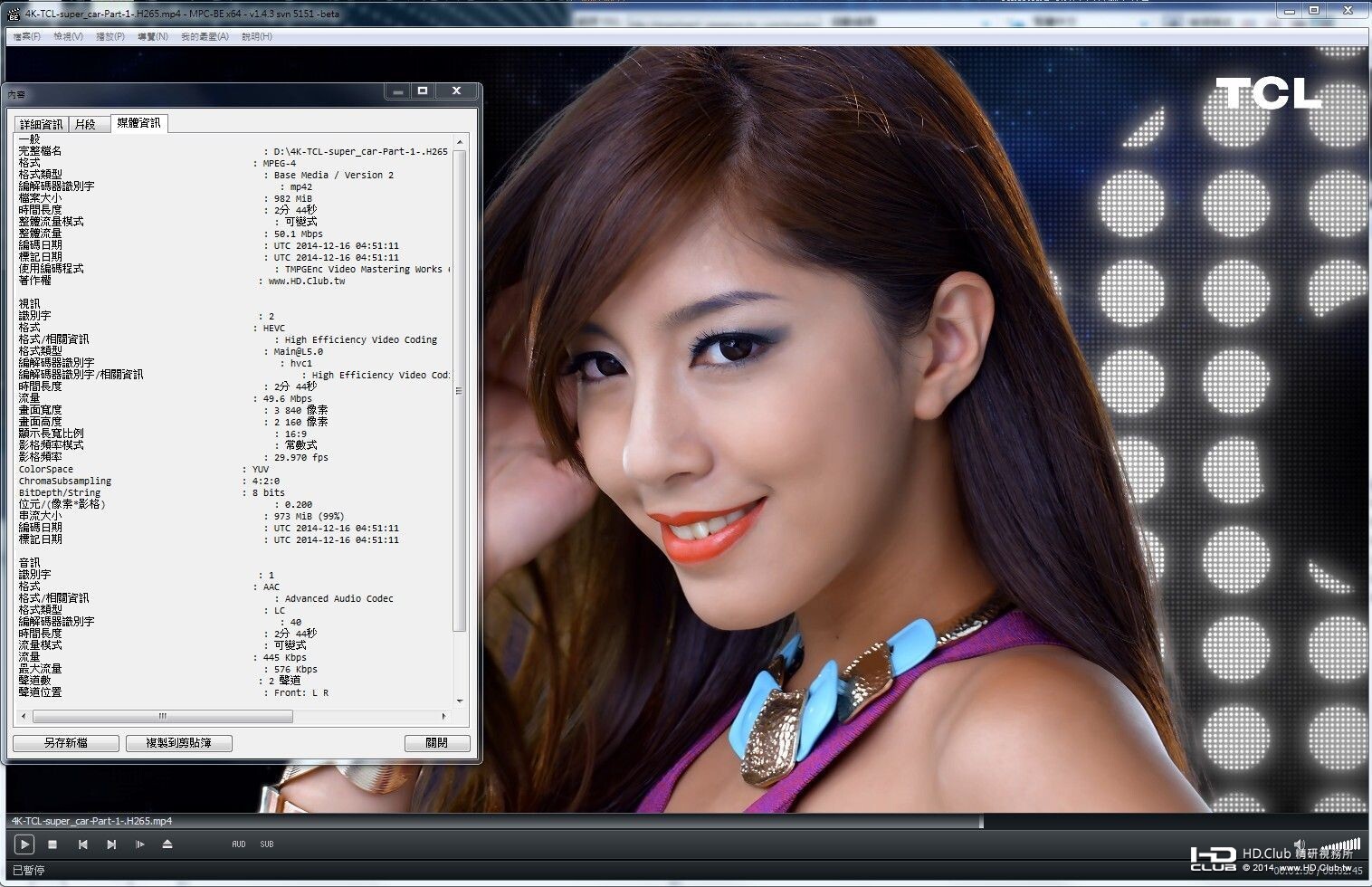This screenshot has height=887, width=1372.
Task: Click the '445 Kbps' audio bitrate value
Action: [x=285, y=658]
